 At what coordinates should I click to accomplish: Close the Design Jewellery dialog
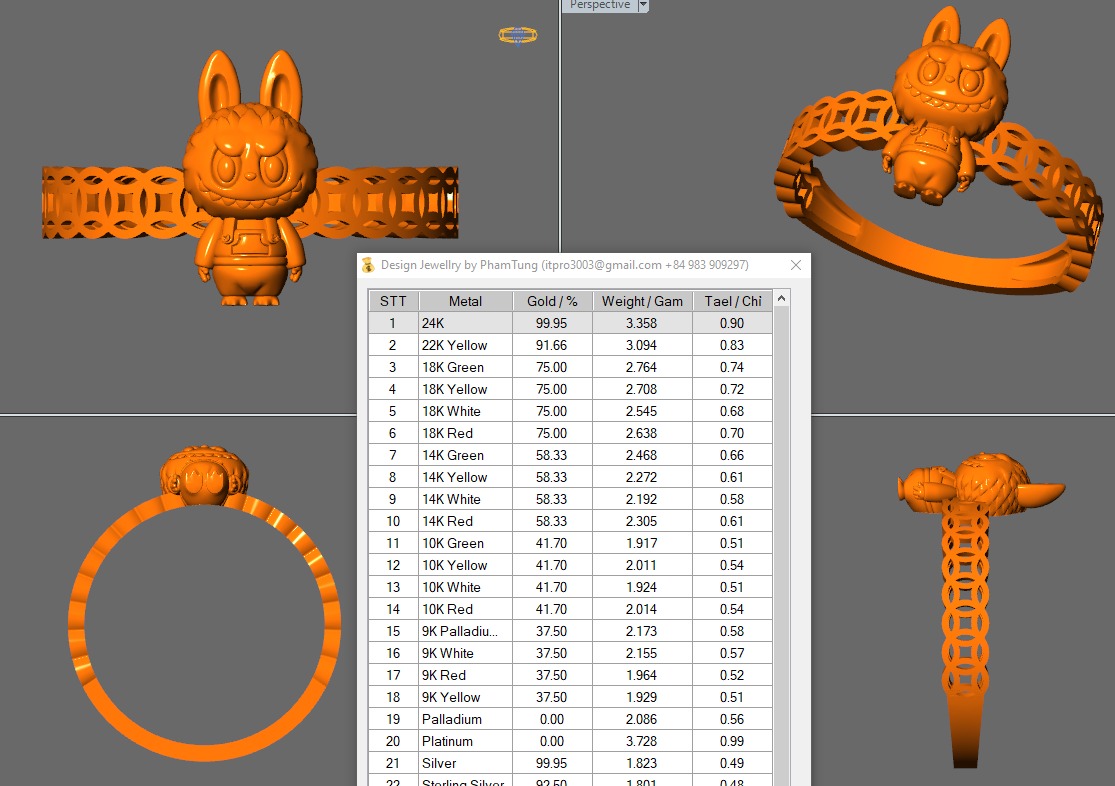coord(796,265)
